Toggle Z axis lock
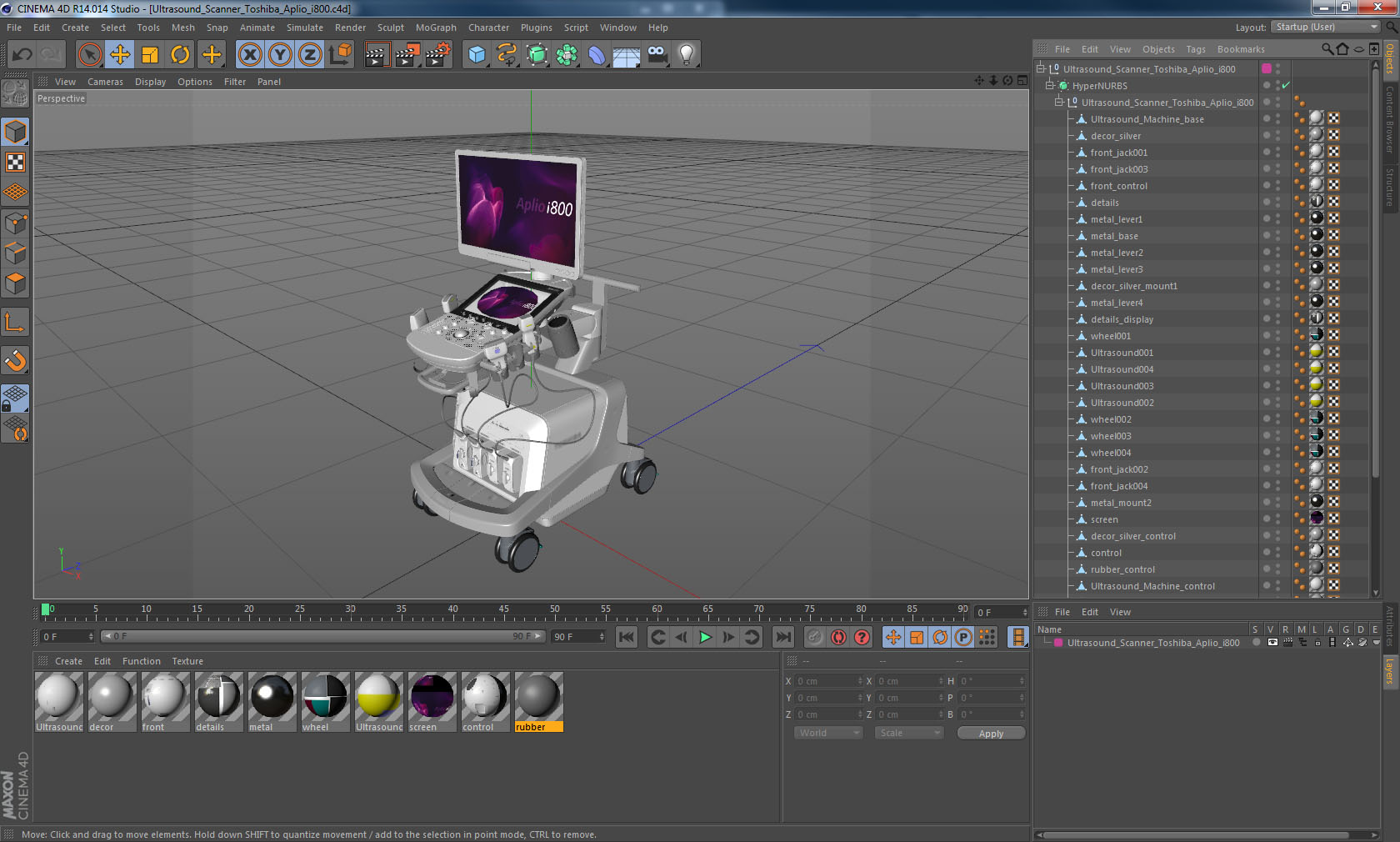 tap(310, 55)
